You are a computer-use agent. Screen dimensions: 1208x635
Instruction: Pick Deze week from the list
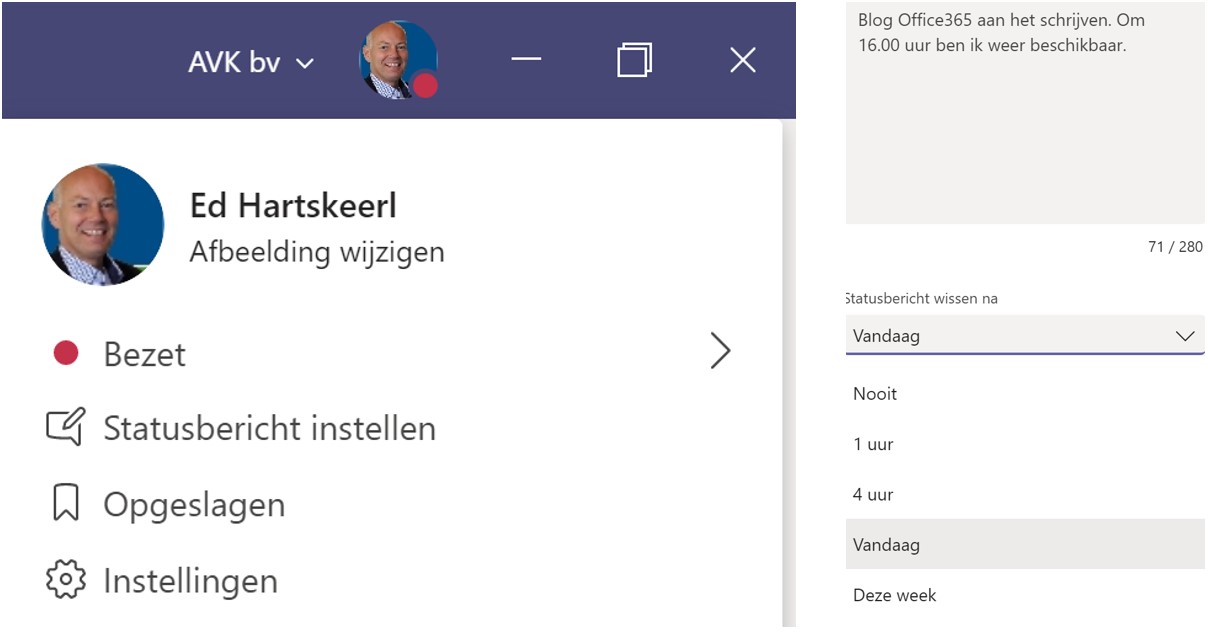(x=894, y=595)
